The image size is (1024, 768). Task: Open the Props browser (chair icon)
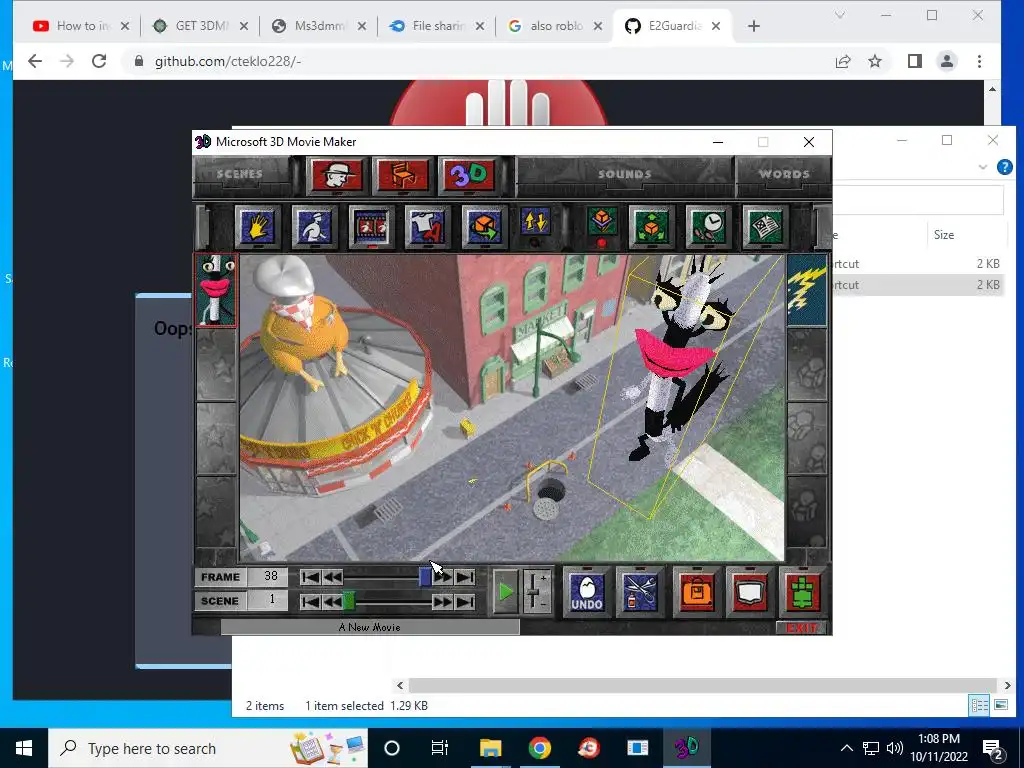(x=403, y=175)
